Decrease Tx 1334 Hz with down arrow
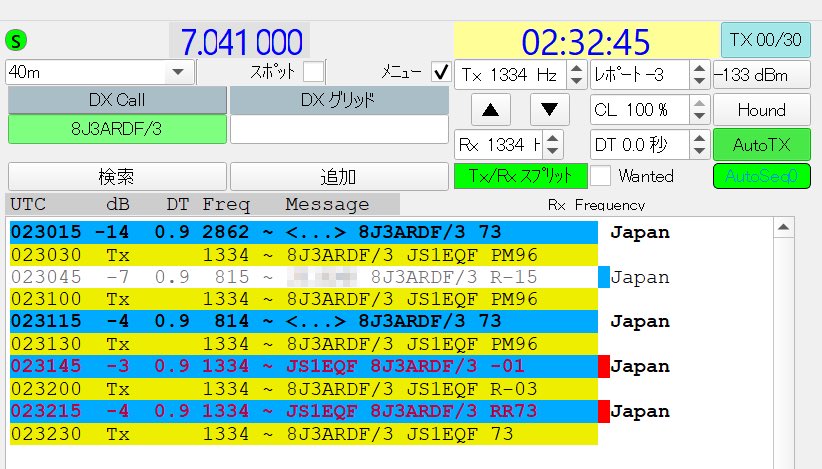Image resolution: width=822 pixels, height=469 pixels. coord(576,81)
